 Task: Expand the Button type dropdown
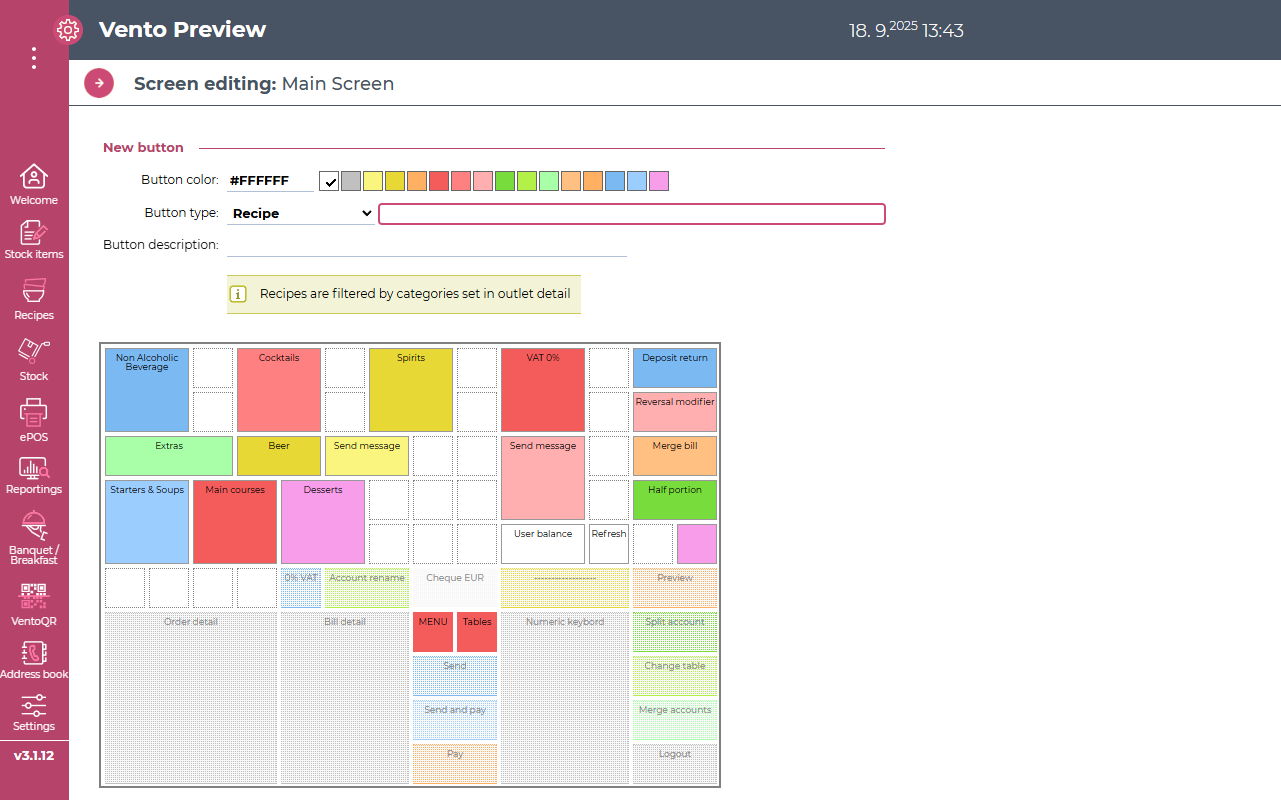[x=300, y=213]
